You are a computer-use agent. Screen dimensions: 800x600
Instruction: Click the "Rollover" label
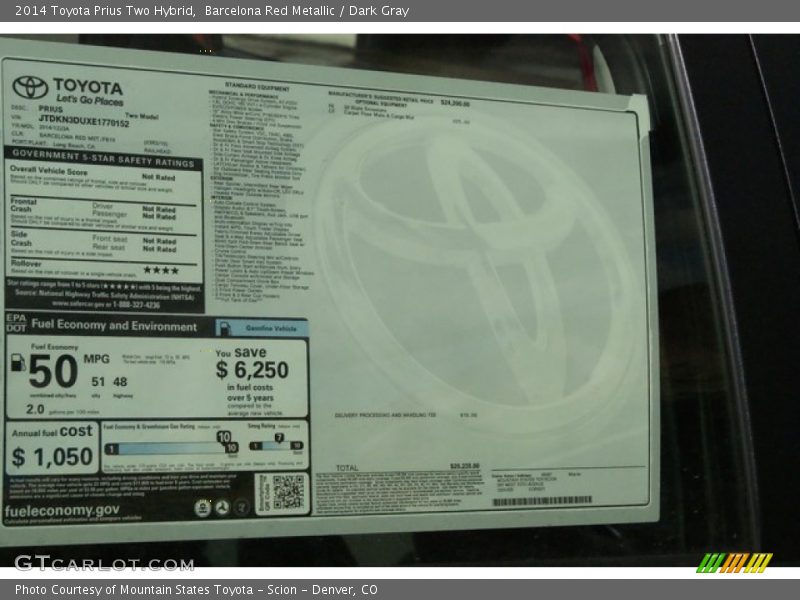[26, 264]
